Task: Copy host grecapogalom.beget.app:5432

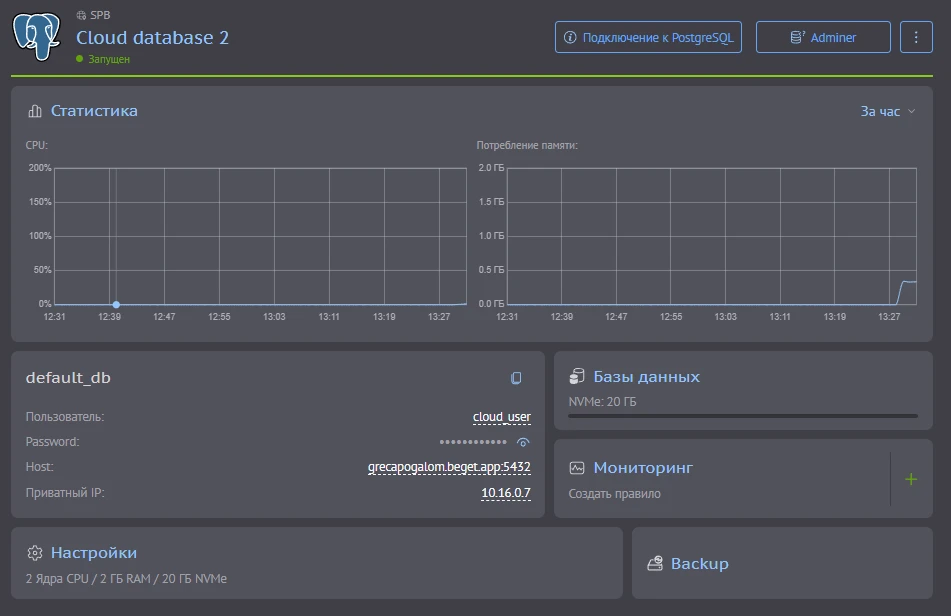Action: tap(449, 467)
